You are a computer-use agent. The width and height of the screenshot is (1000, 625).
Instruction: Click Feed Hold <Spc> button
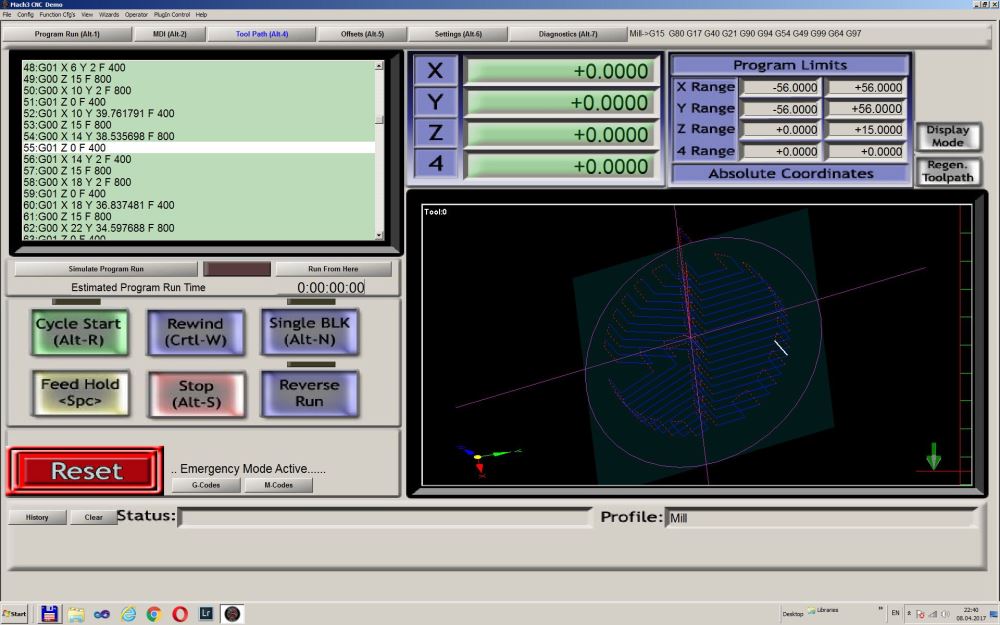tap(80, 393)
